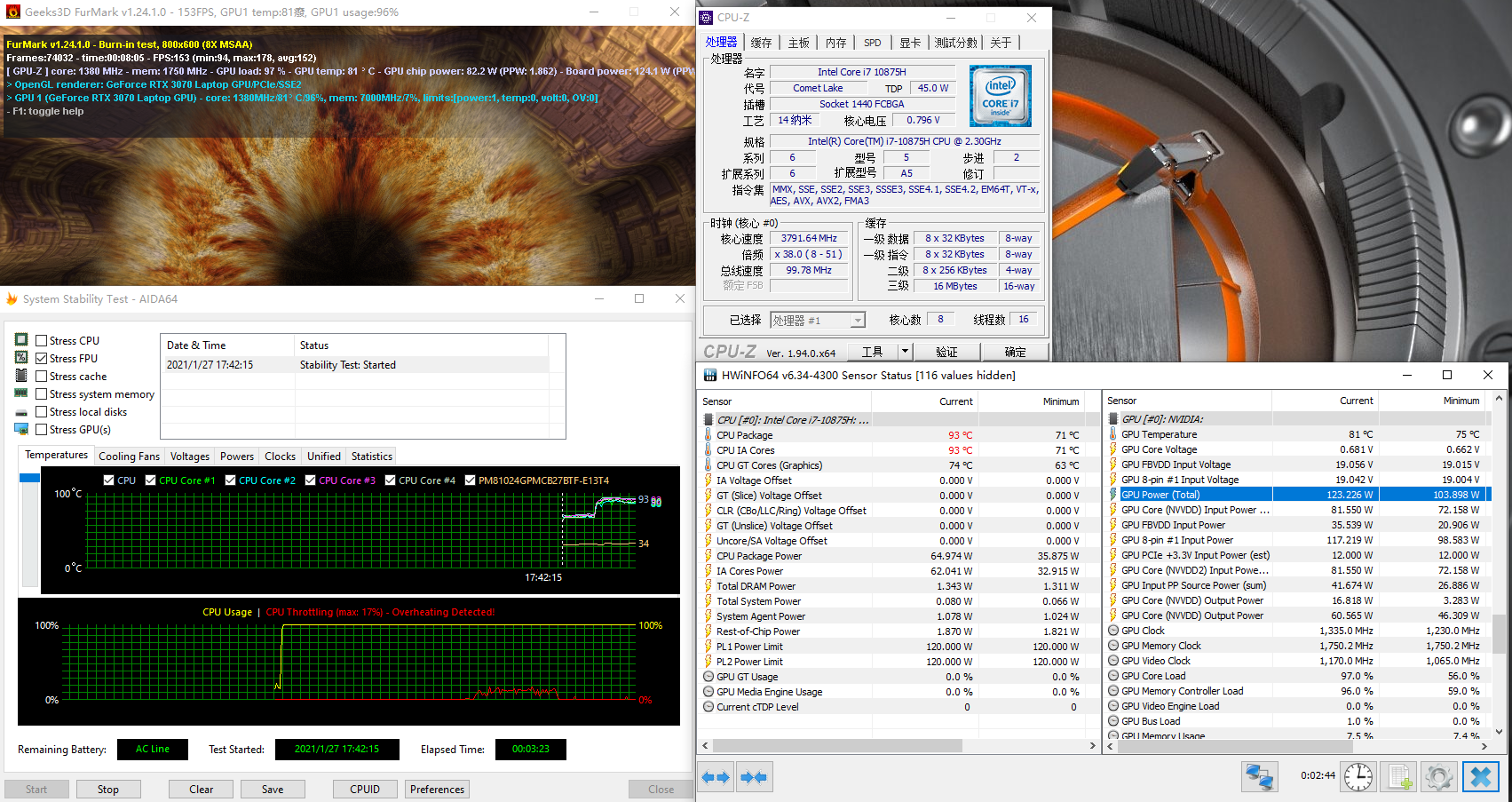This screenshot has width=1512, height=802.
Task: Click circle icon on Current cTDP Level row
Action: (x=709, y=707)
